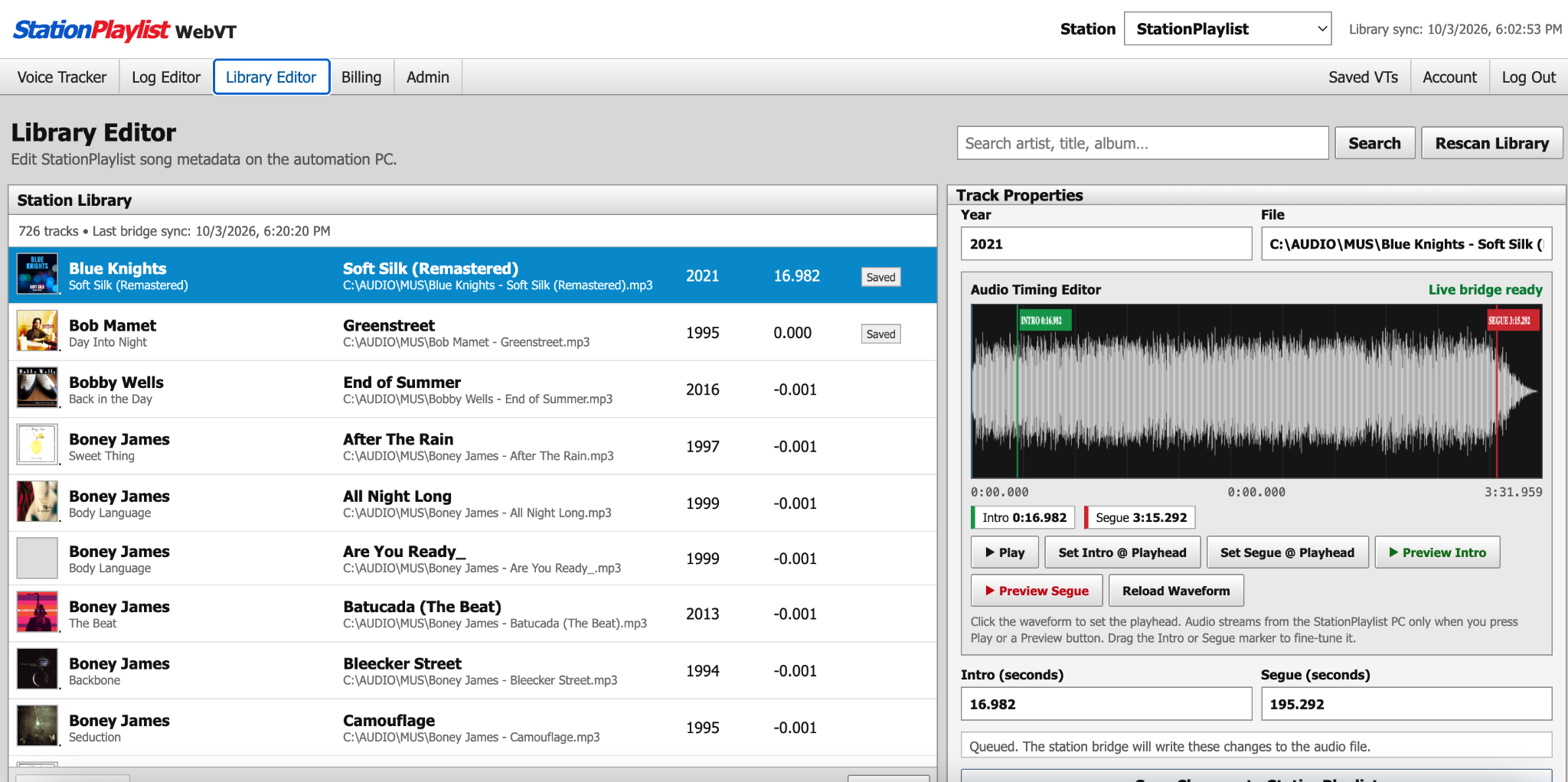Click the Sweet Thing album art thumbnail

tap(38, 445)
